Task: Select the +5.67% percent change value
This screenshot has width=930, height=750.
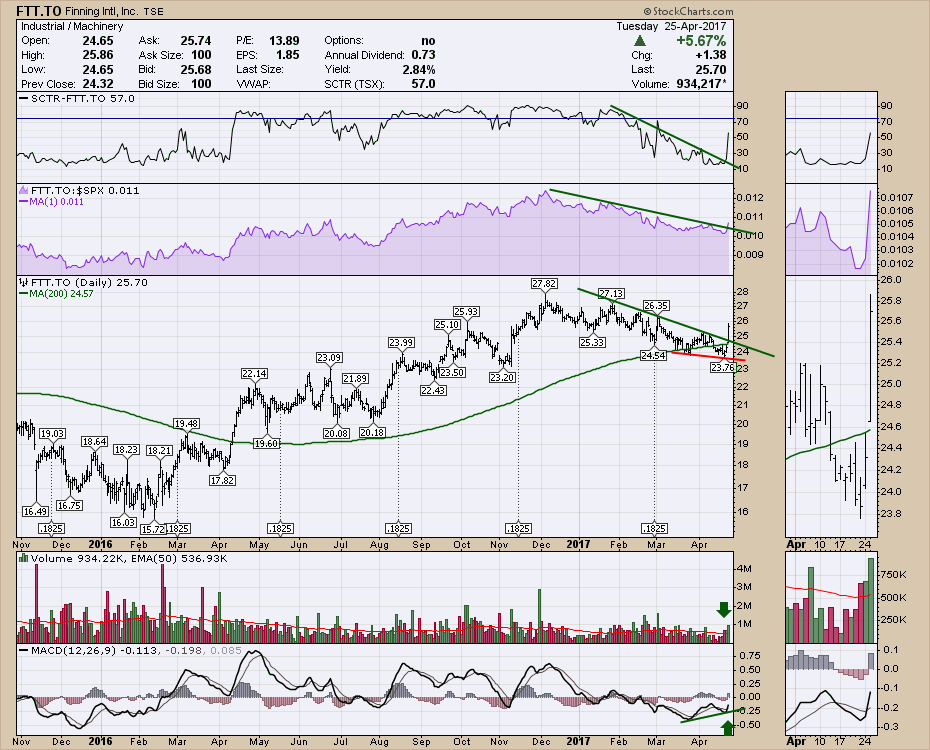Action: pyautogui.click(x=701, y=41)
